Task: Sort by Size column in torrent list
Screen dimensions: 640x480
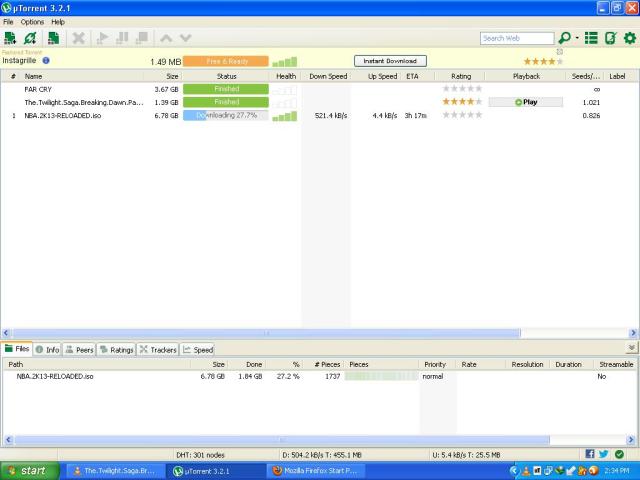Action: point(163,76)
